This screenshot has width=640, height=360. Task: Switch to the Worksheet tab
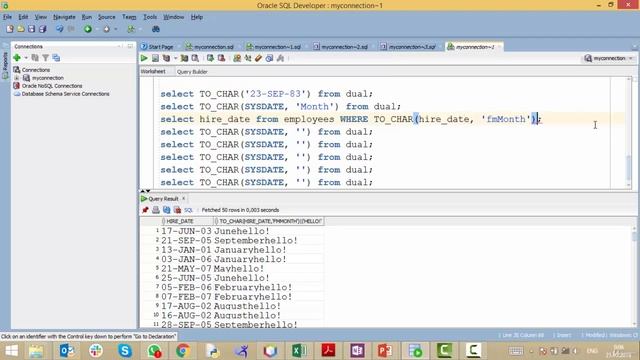click(x=153, y=71)
